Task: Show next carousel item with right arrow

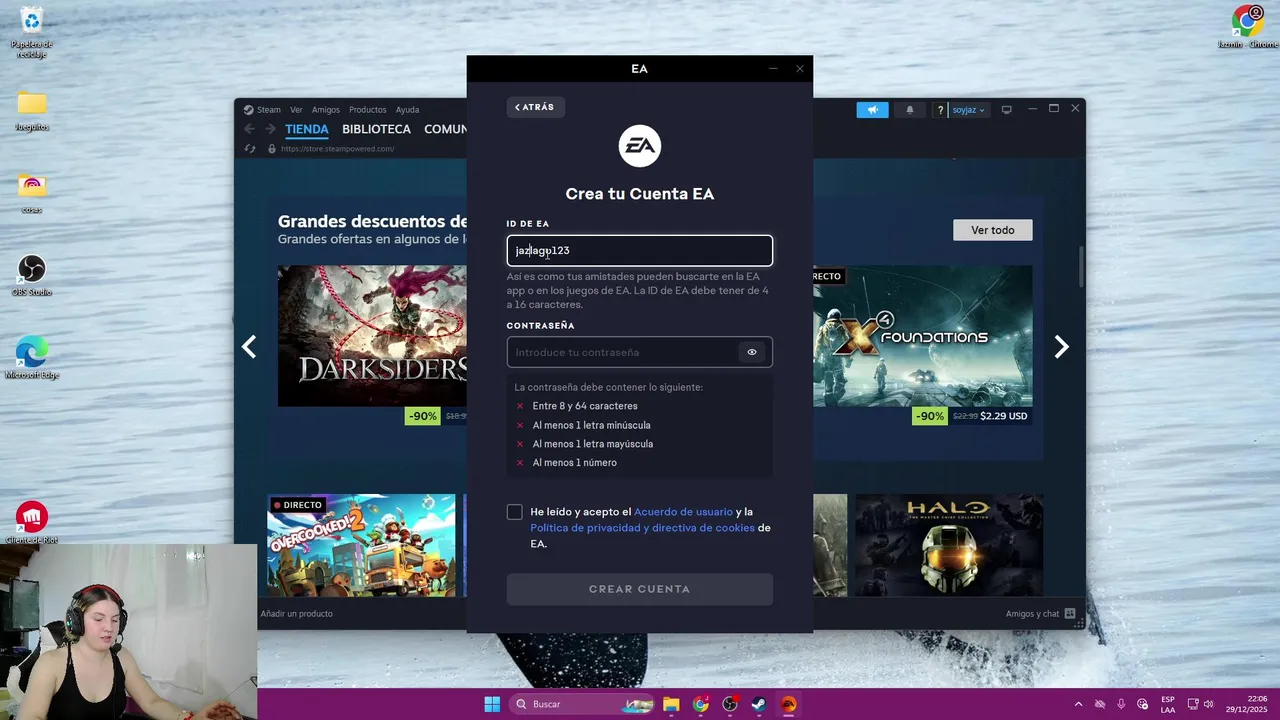Action: click(1062, 347)
